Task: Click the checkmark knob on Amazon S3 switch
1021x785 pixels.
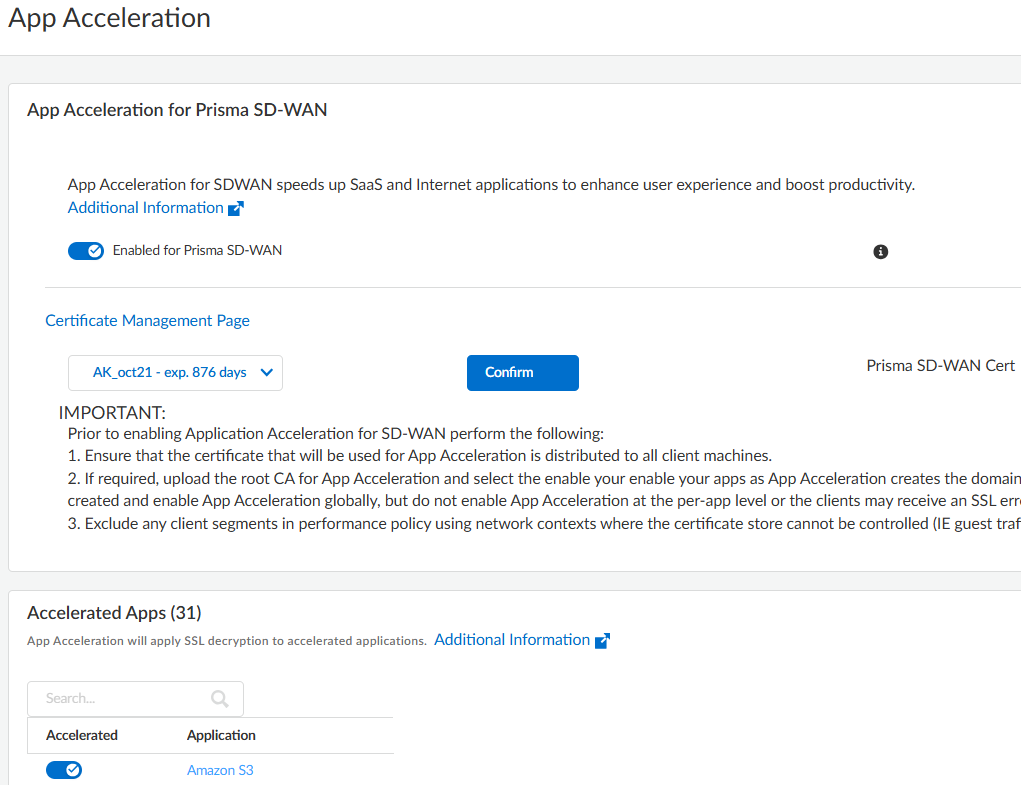Action: [73, 770]
